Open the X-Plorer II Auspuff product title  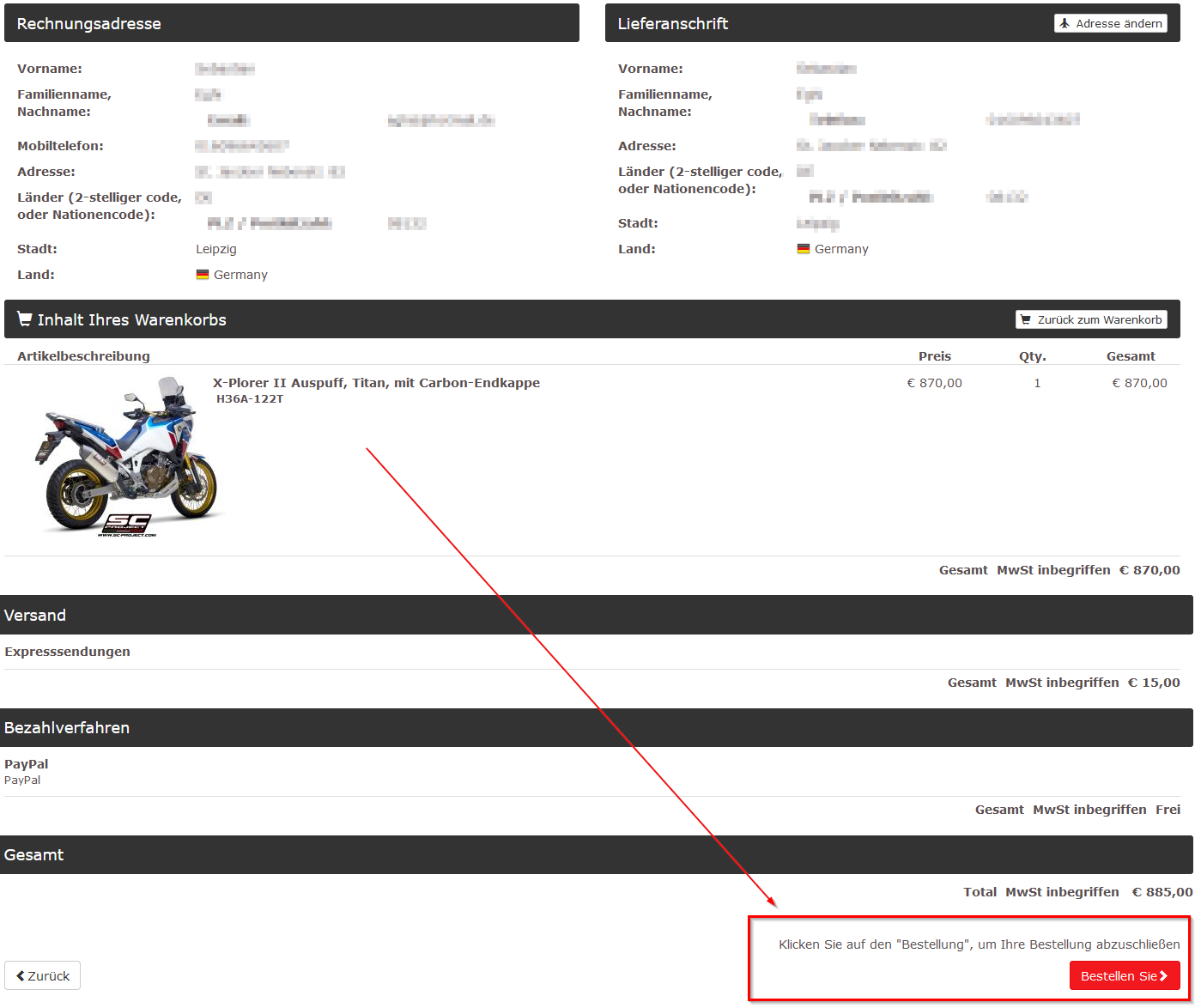(376, 383)
